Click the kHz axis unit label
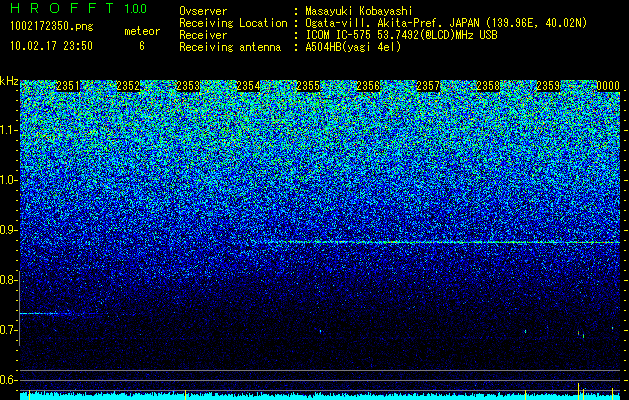The width and height of the screenshot is (629, 400). (x=9, y=81)
